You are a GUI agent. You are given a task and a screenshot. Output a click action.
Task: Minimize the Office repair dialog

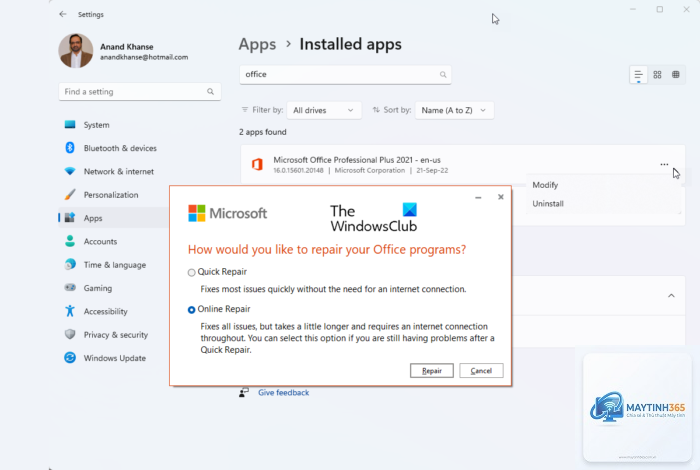point(478,197)
